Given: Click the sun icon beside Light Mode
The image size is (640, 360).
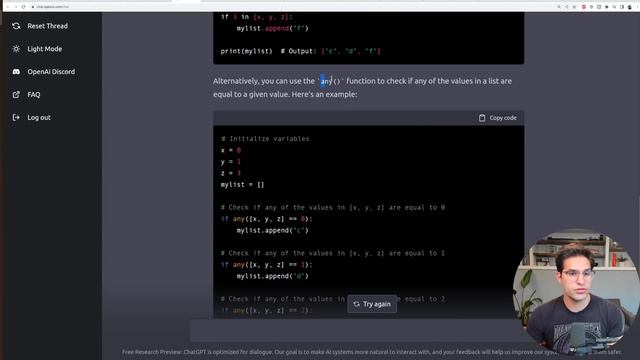Looking at the screenshot, I should (x=16, y=49).
